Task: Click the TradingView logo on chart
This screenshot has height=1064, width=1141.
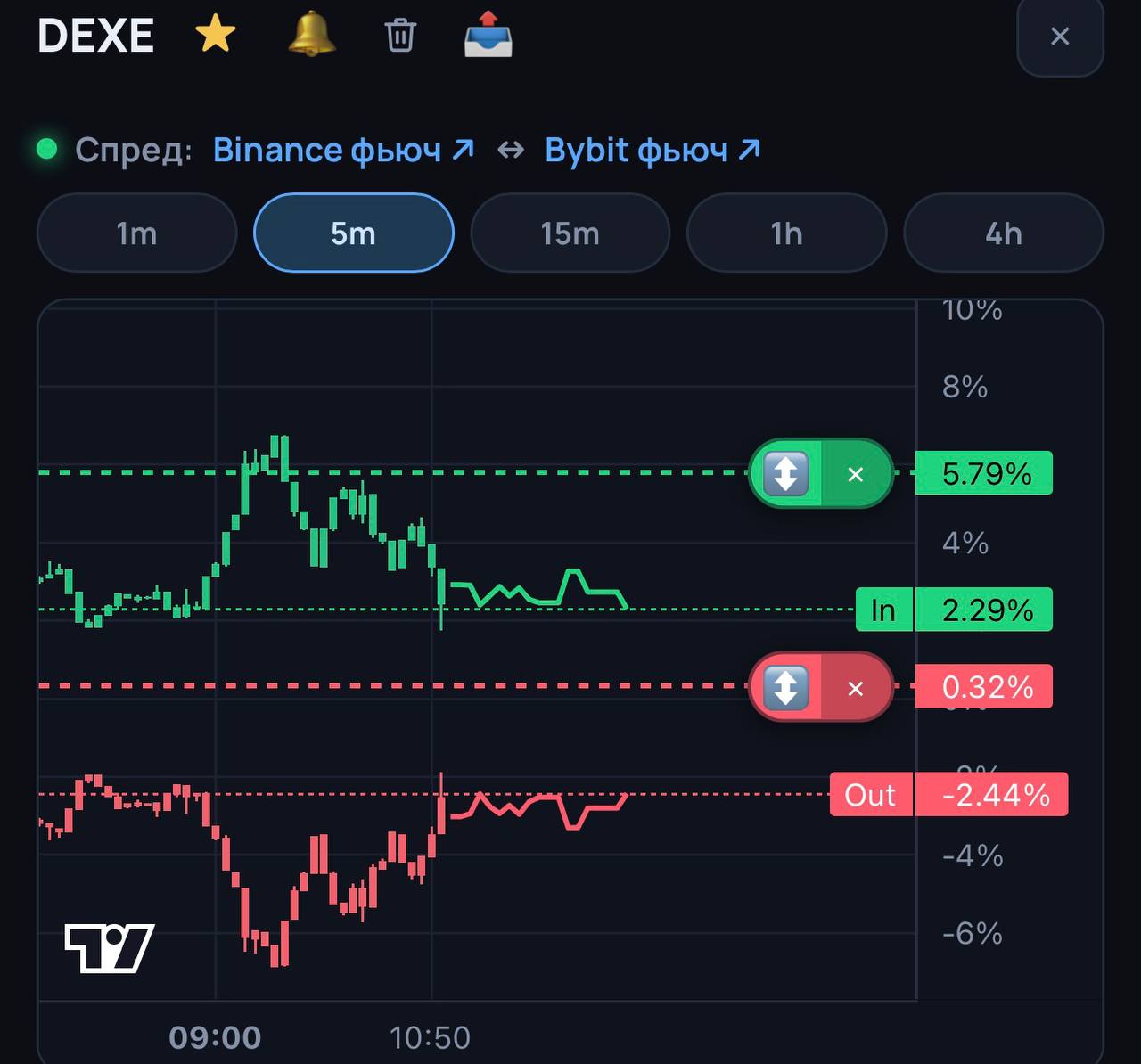Action: tap(110, 948)
